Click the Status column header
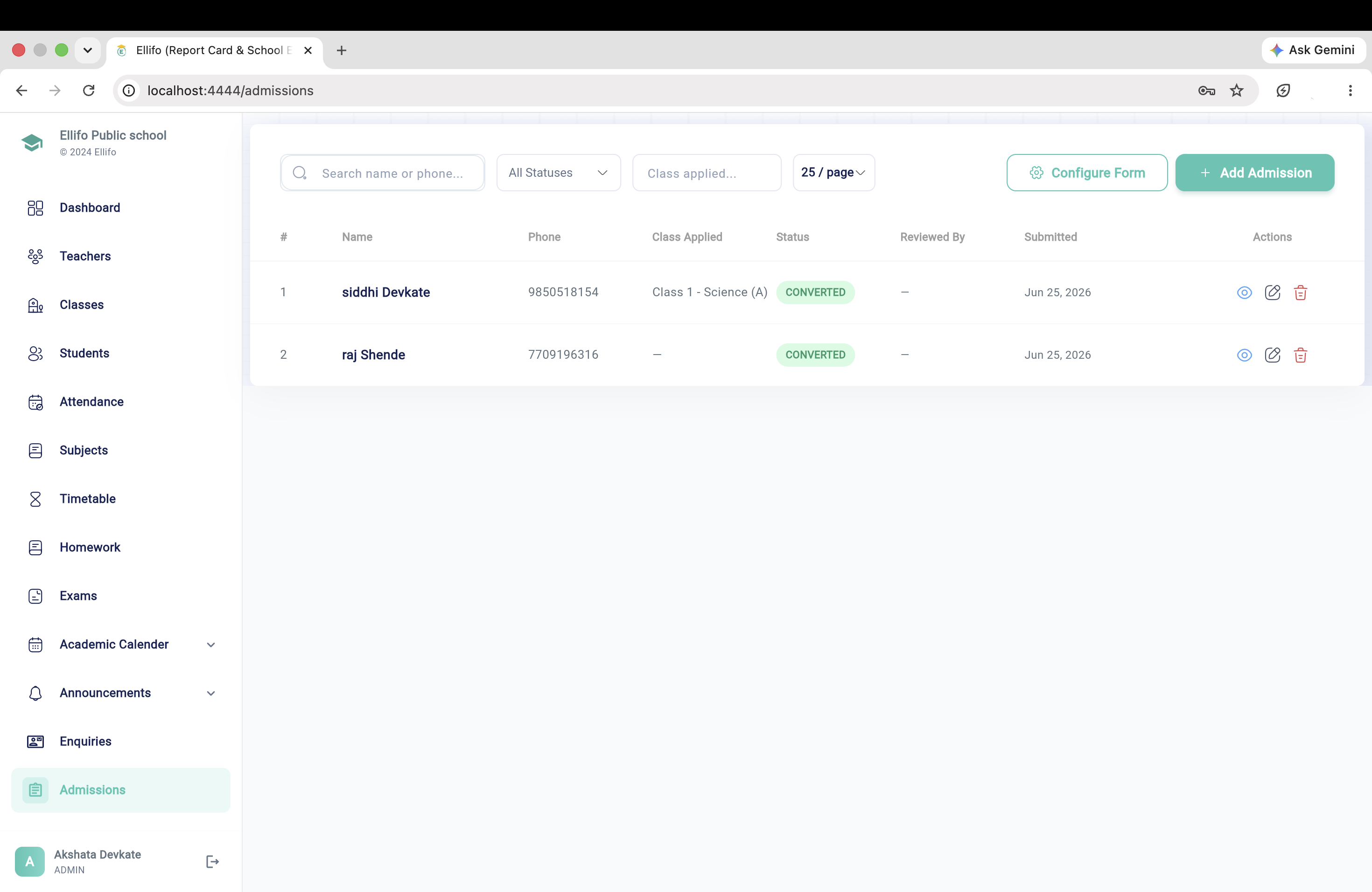 pos(792,237)
